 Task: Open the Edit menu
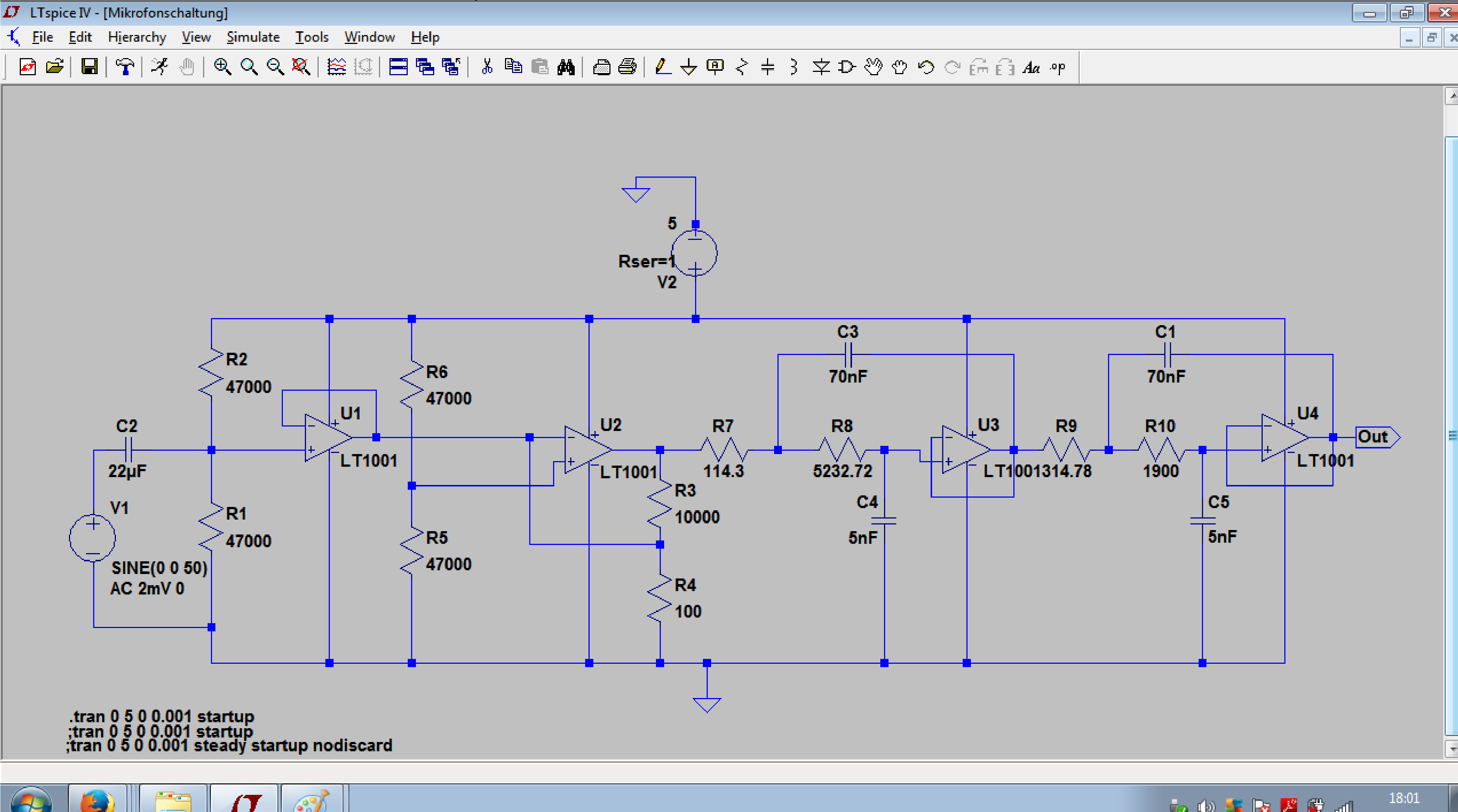point(80,37)
